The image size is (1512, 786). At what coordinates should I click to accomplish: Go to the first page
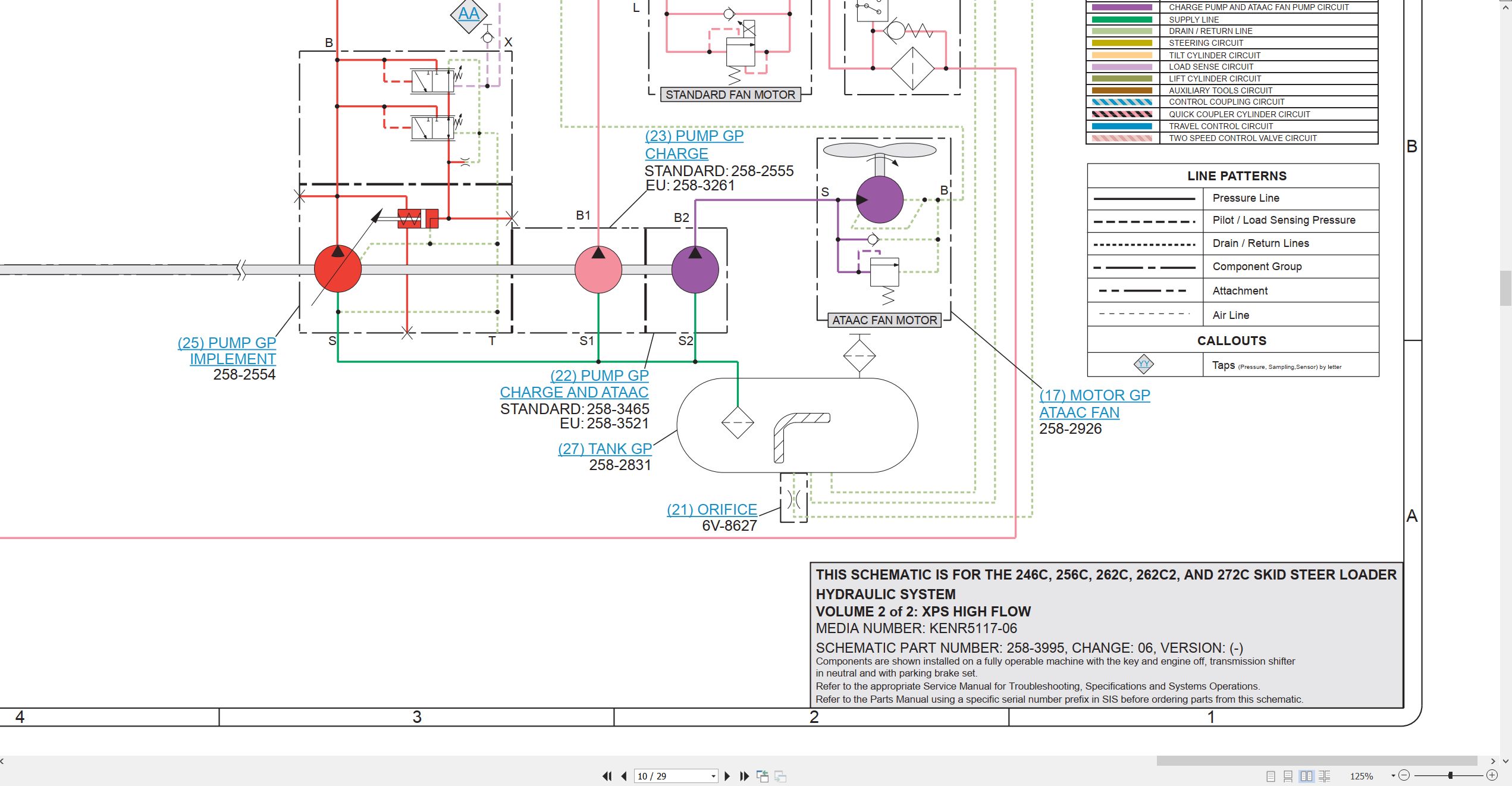(x=607, y=776)
